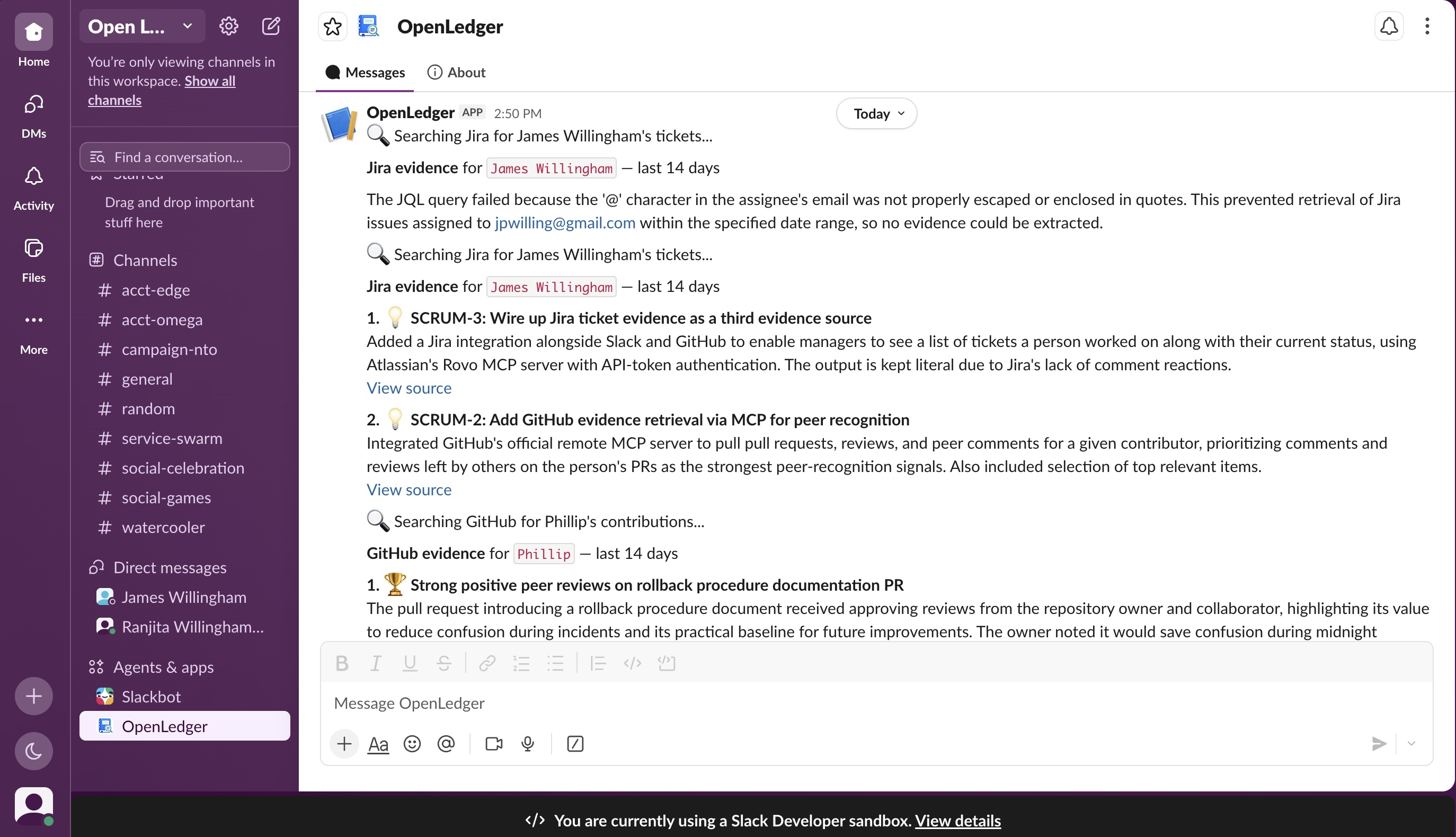The image size is (1456, 837).
Task: Open the random channel
Action: [184, 409]
